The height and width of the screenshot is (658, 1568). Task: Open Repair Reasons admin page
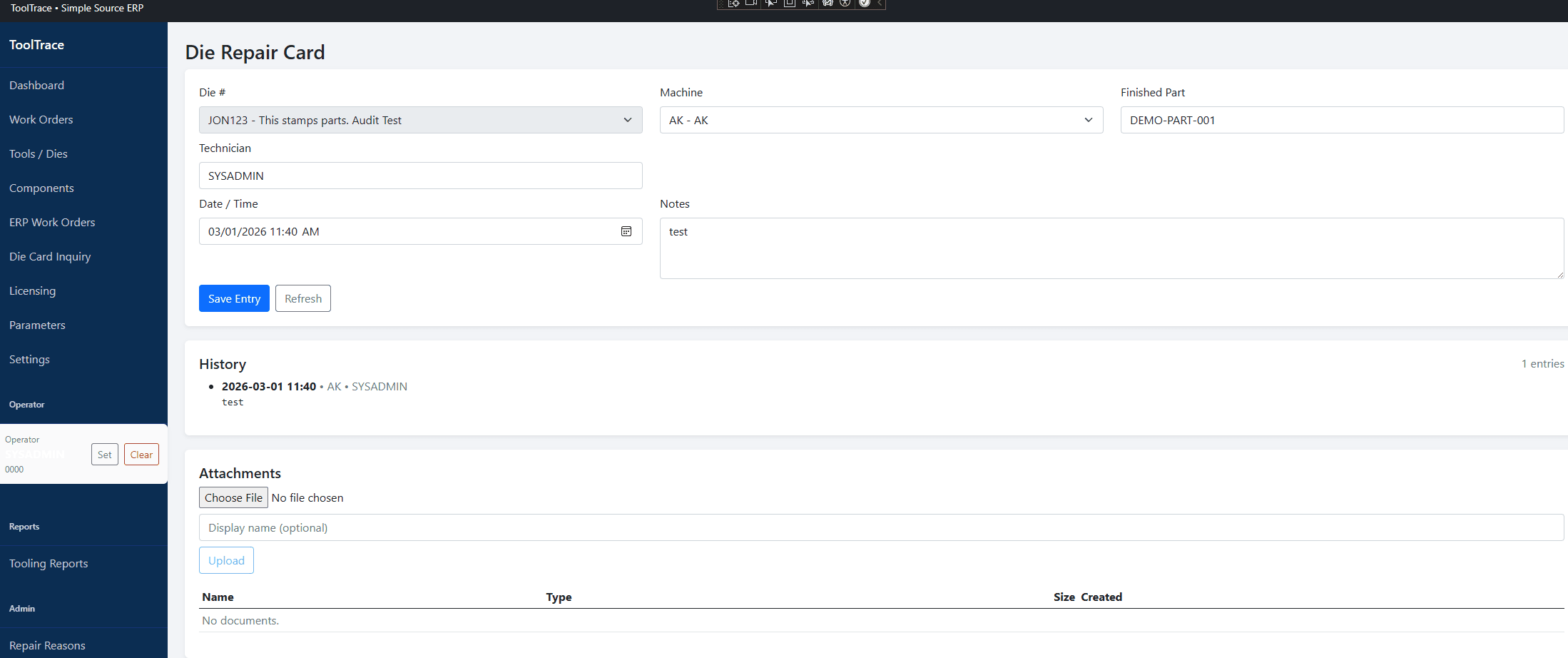pyautogui.click(x=47, y=645)
